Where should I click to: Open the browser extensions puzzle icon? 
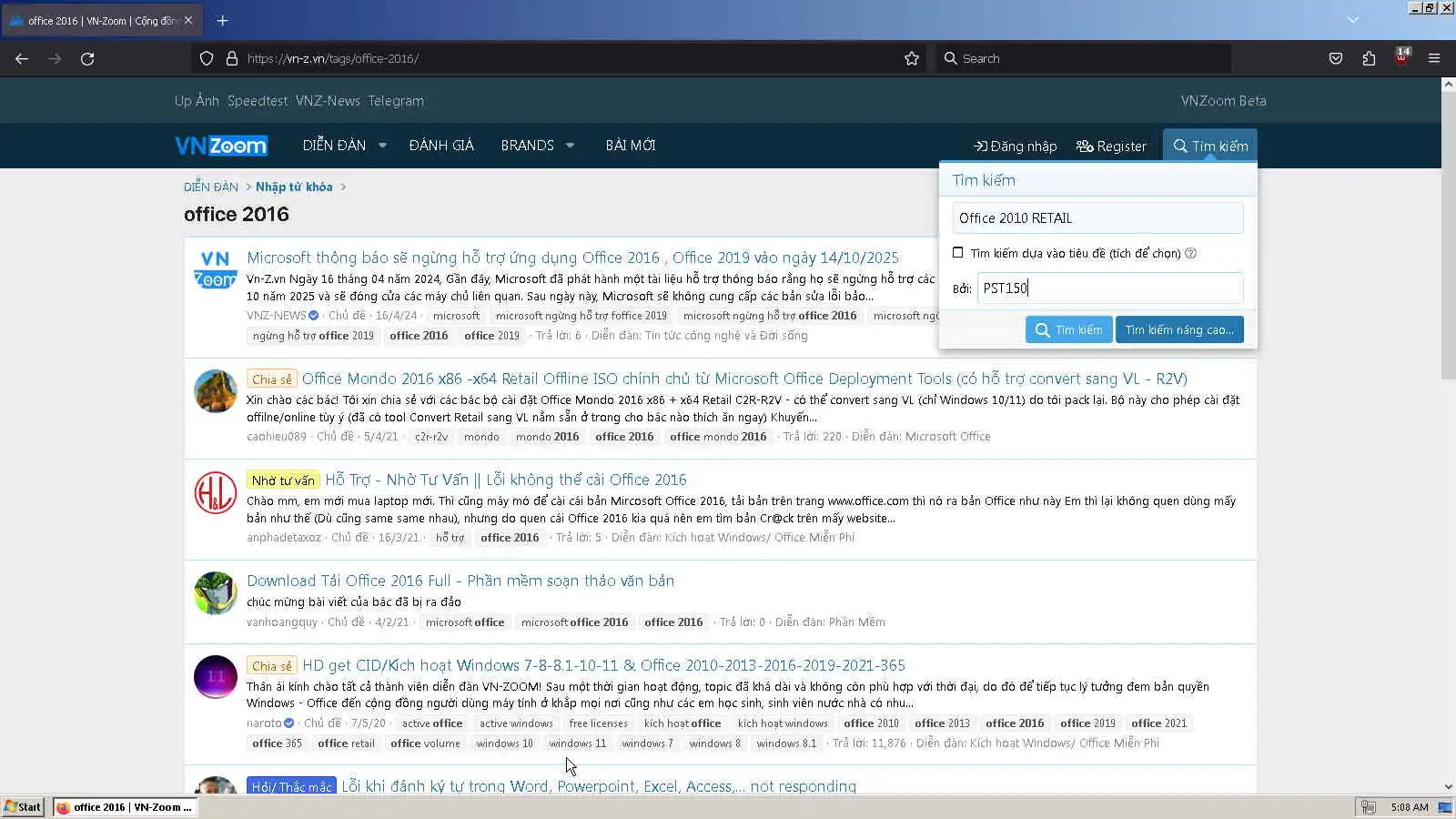(x=1369, y=58)
